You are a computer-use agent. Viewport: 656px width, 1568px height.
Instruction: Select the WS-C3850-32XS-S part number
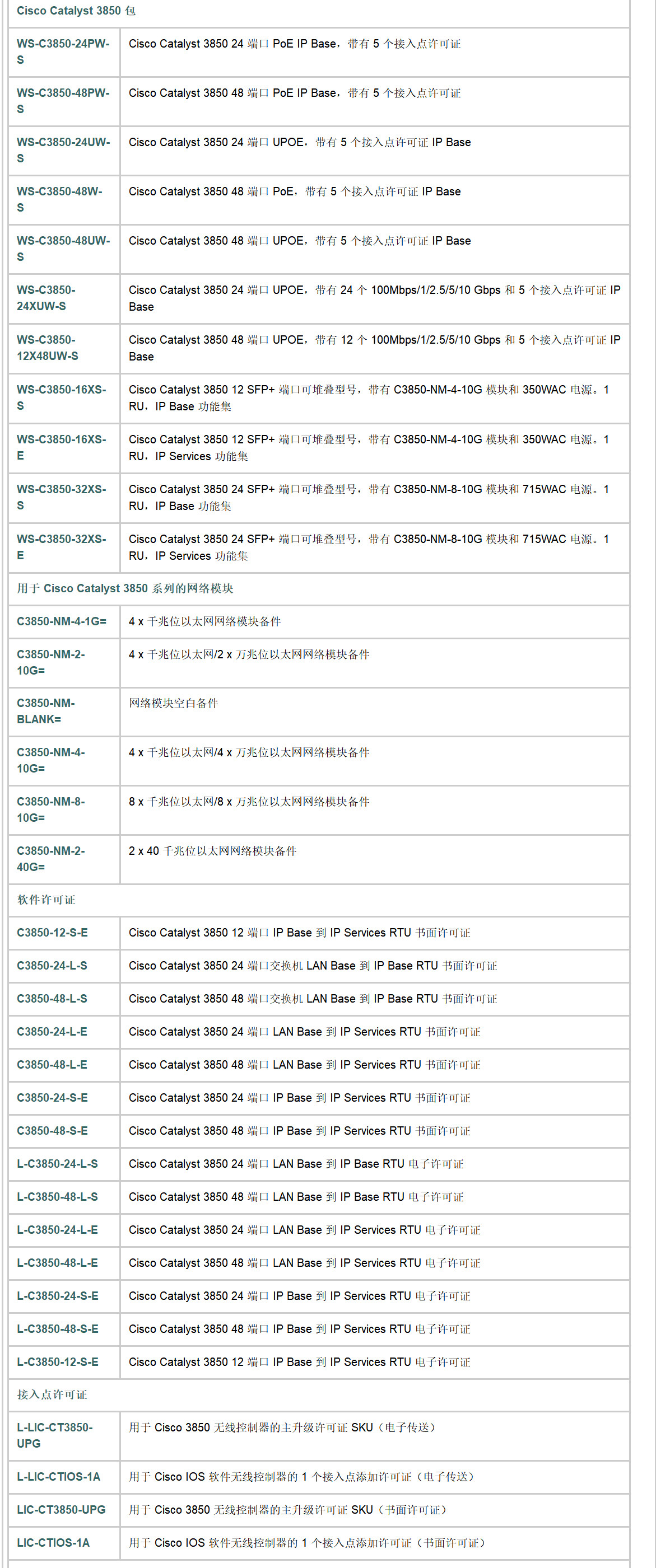coord(61,497)
